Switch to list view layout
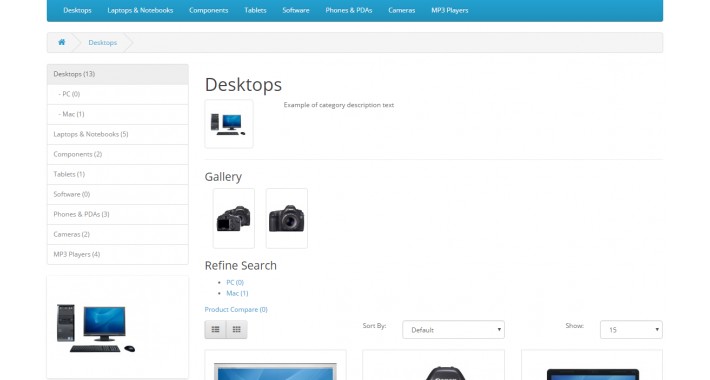Screen dimensions: 710x380 point(216,330)
